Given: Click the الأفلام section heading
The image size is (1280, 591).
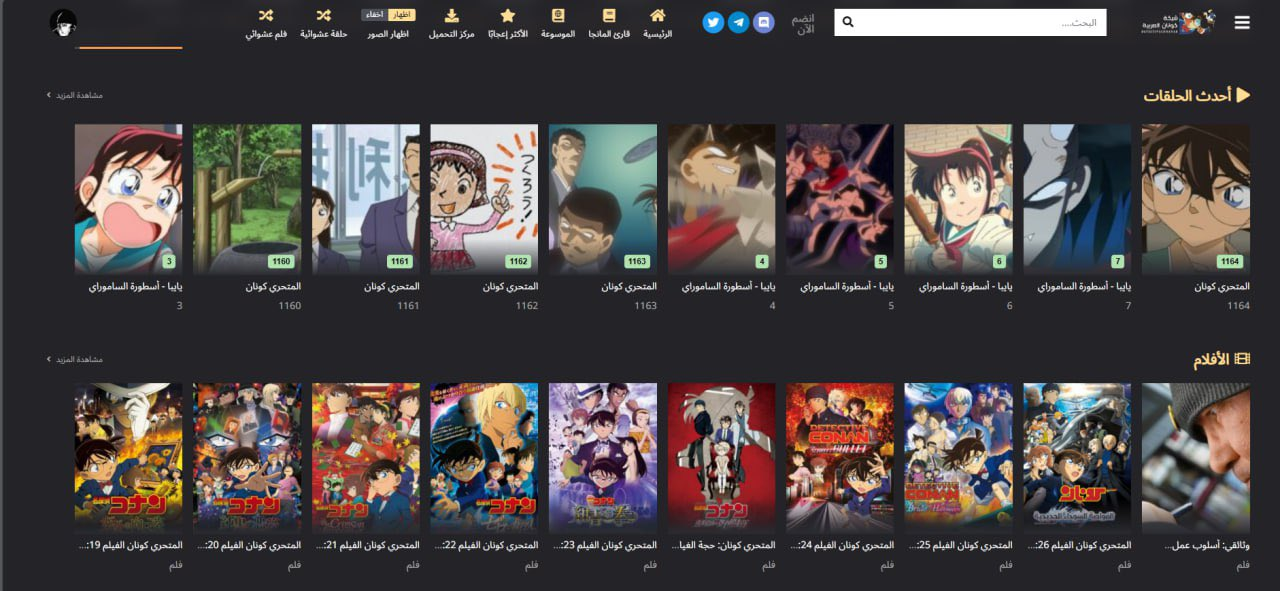Looking at the screenshot, I should tap(1222, 359).
